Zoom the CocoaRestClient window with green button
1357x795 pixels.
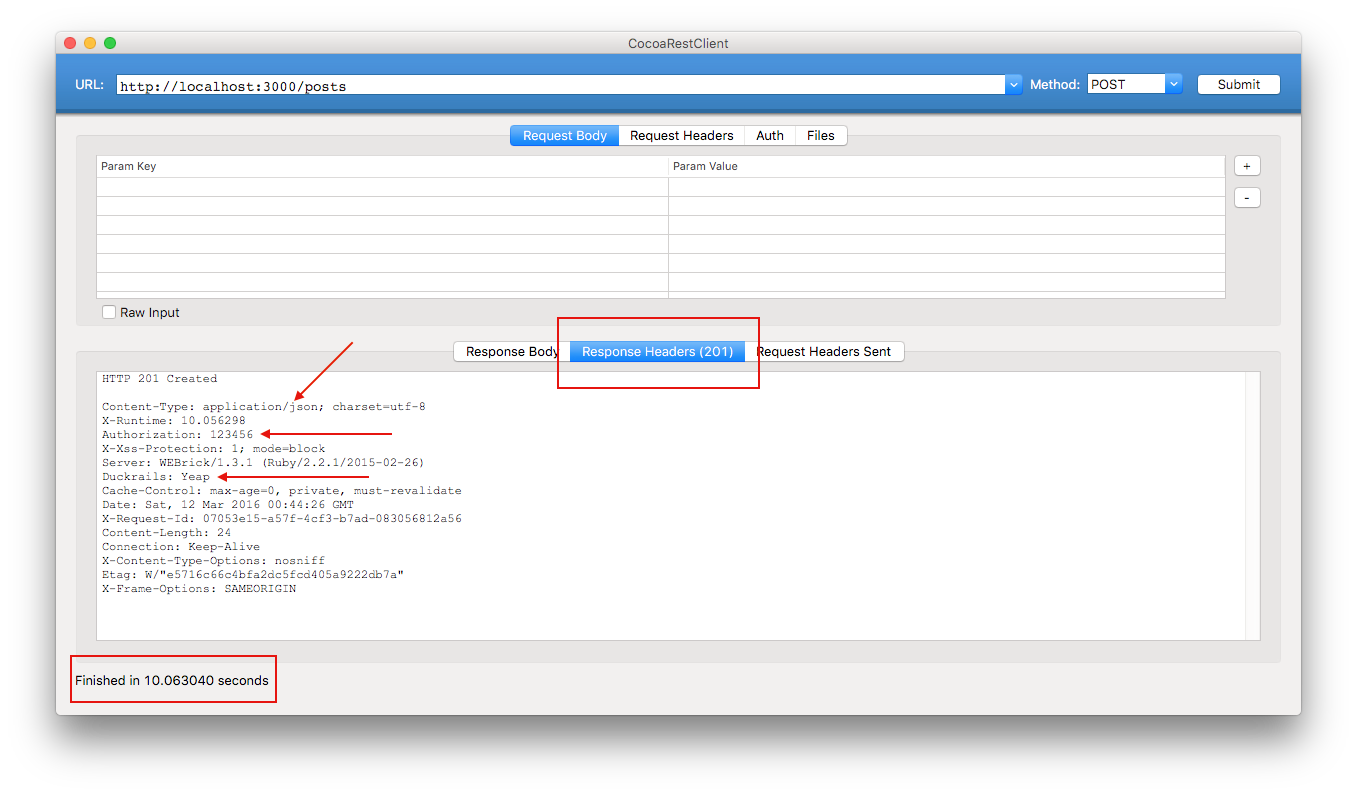(x=110, y=43)
